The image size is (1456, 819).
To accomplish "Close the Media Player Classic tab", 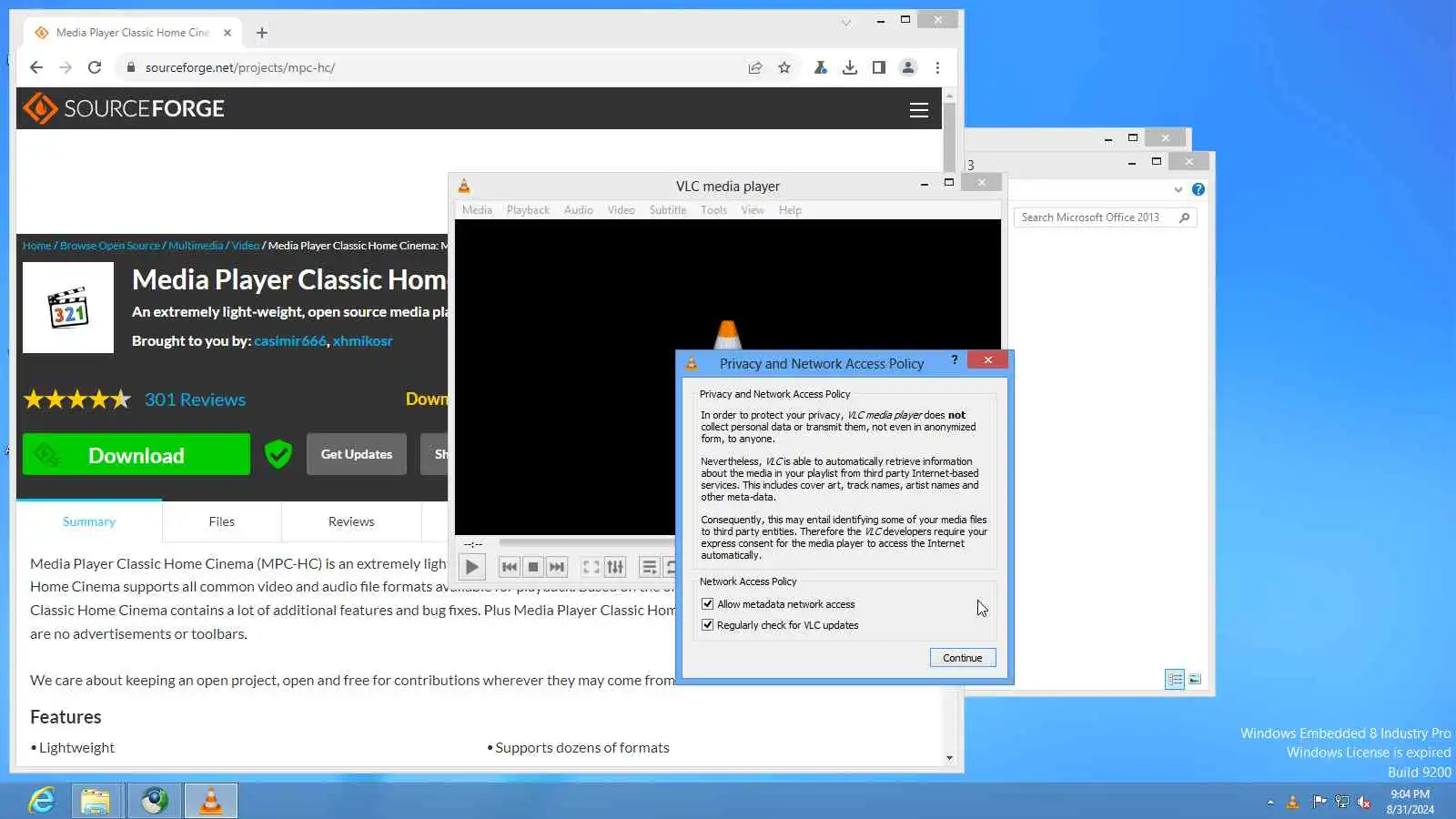I will tap(227, 33).
